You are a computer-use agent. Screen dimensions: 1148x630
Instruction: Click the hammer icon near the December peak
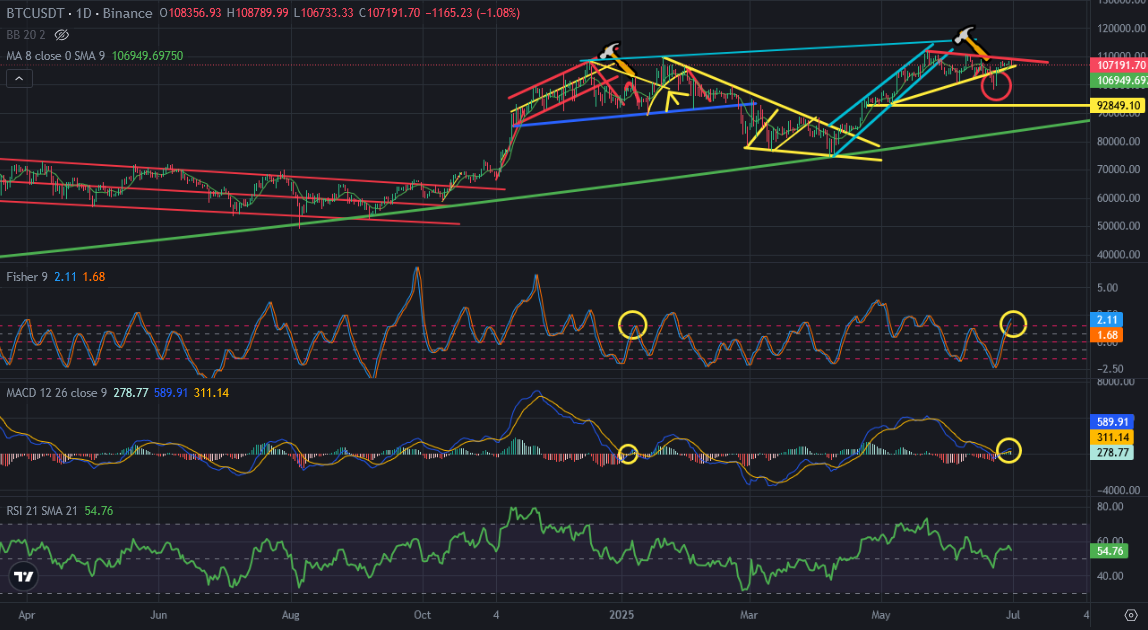609,51
